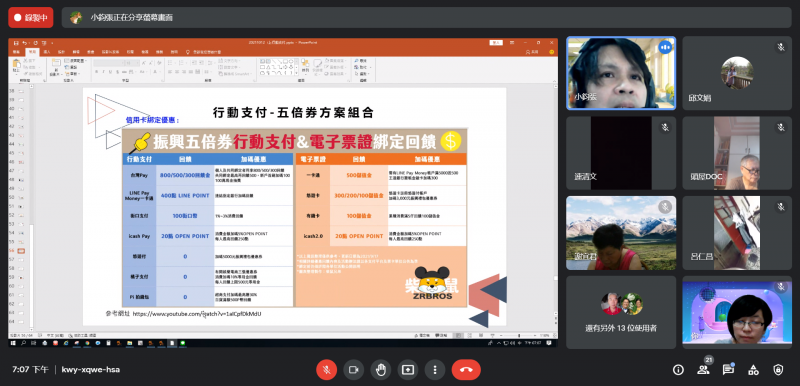Switch to the 插入 ribbon tab

click(x=46, y=52)
